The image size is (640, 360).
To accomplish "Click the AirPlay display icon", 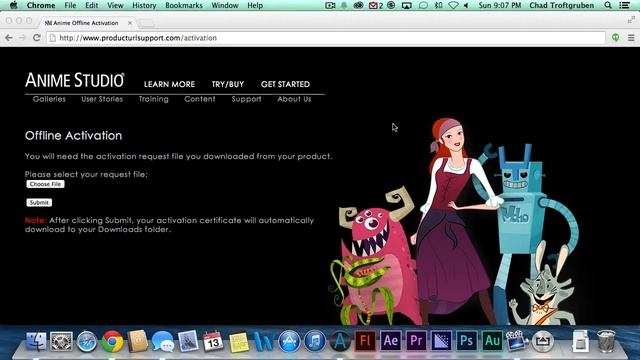I will 407,5.
